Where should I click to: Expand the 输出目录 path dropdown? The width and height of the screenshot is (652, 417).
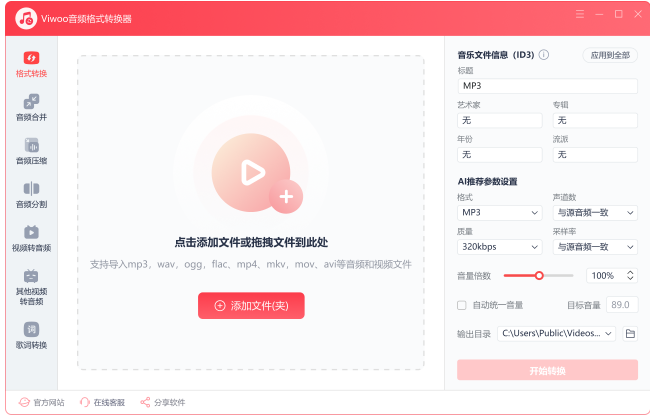pos(556,333)
